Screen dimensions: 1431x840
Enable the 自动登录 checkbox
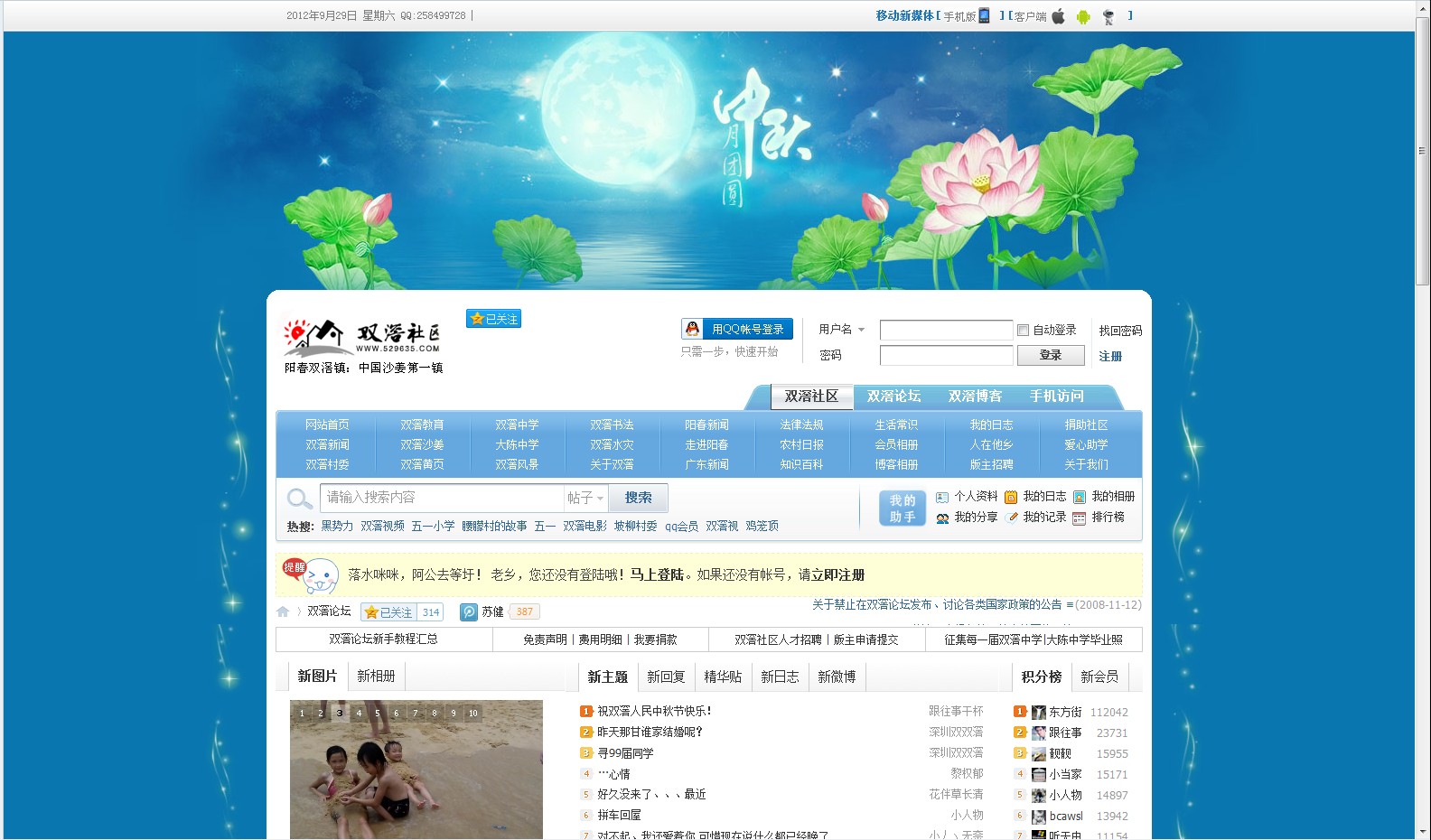[x=1024, y=331]
